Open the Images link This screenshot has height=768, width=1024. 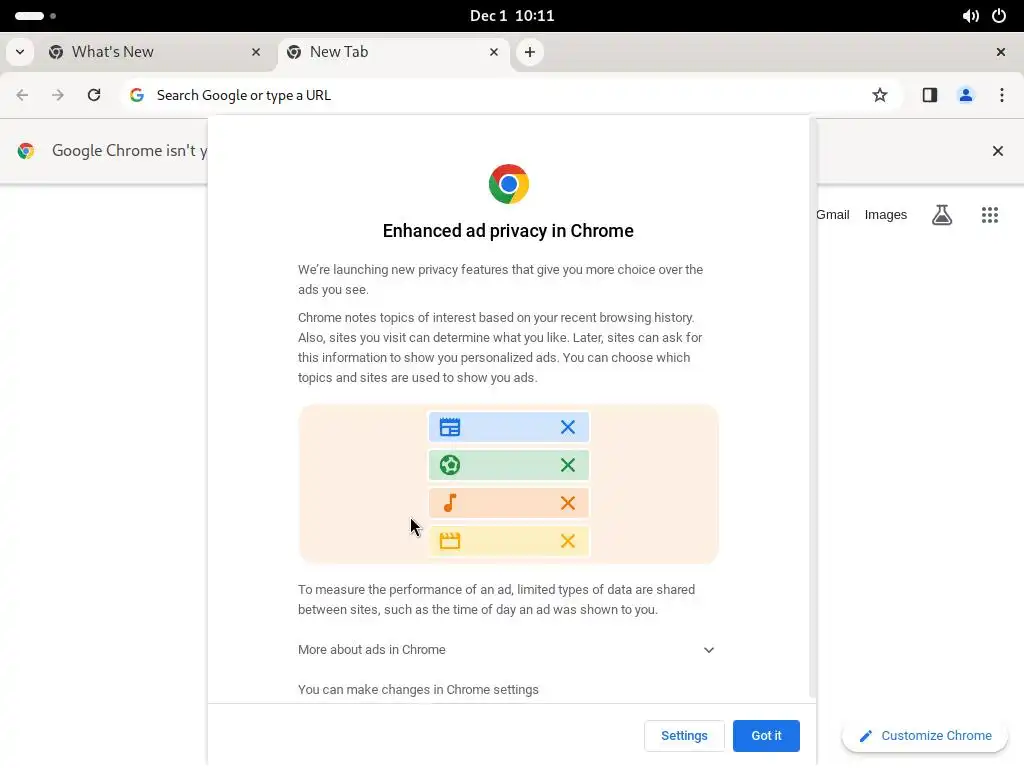pyautogui.click(x=886, y=215)
